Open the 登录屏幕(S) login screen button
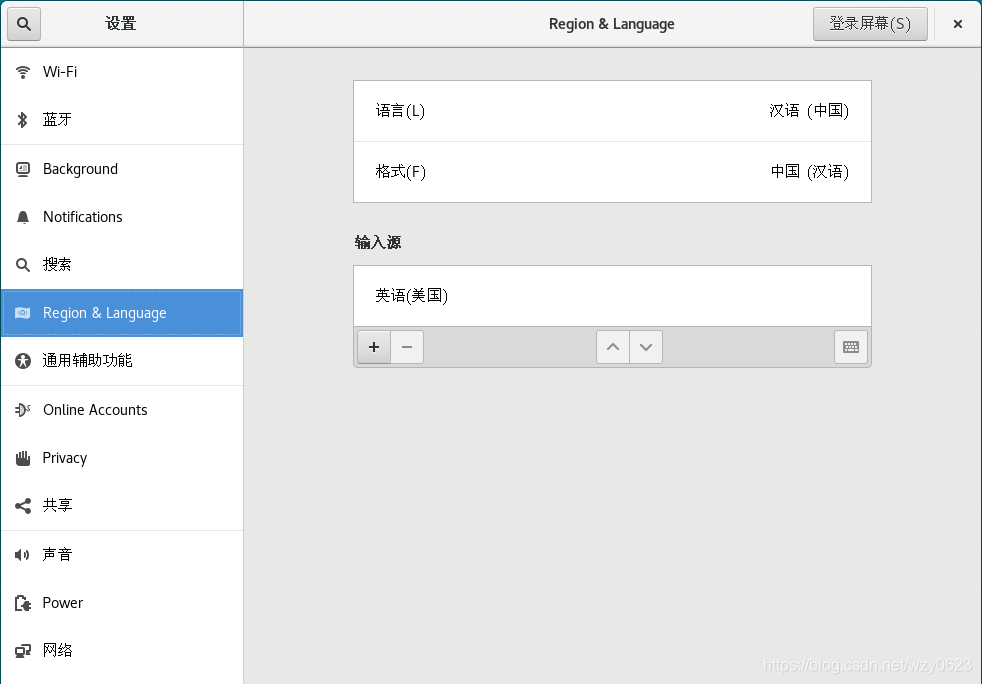 [x=870, y=24]
